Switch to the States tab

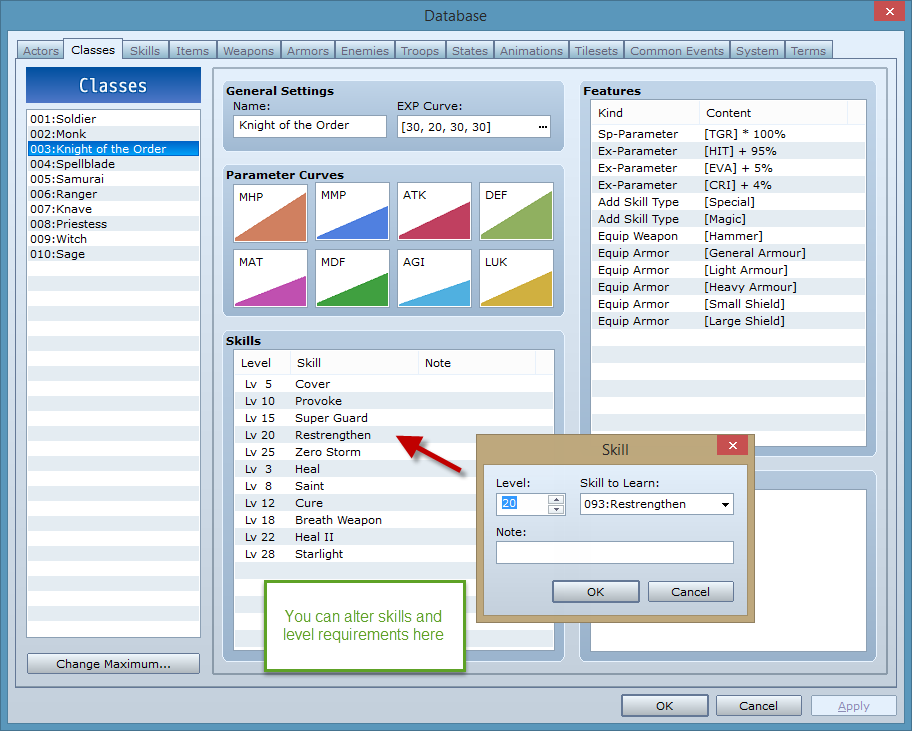click(470, 51)
